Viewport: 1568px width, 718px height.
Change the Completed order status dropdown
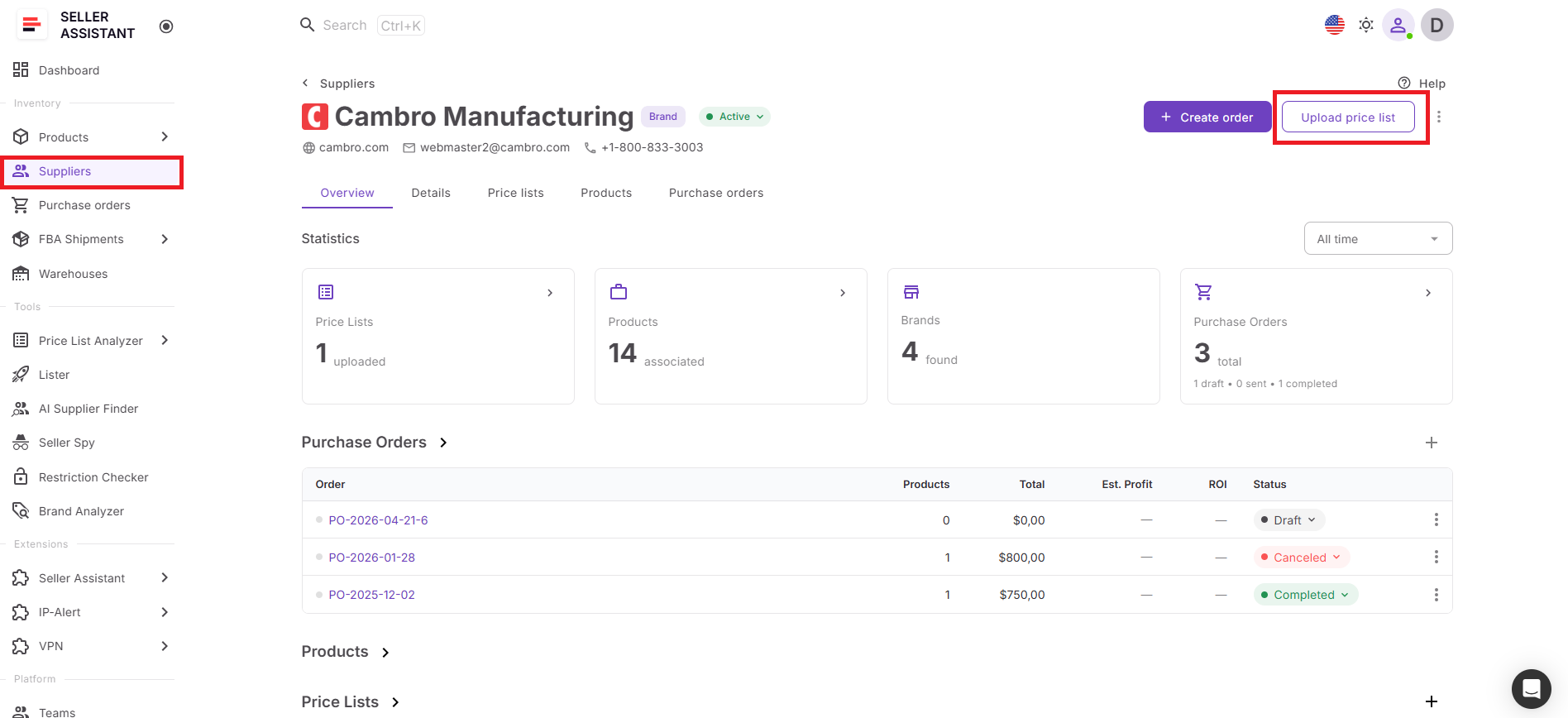tap(1306, 595)
